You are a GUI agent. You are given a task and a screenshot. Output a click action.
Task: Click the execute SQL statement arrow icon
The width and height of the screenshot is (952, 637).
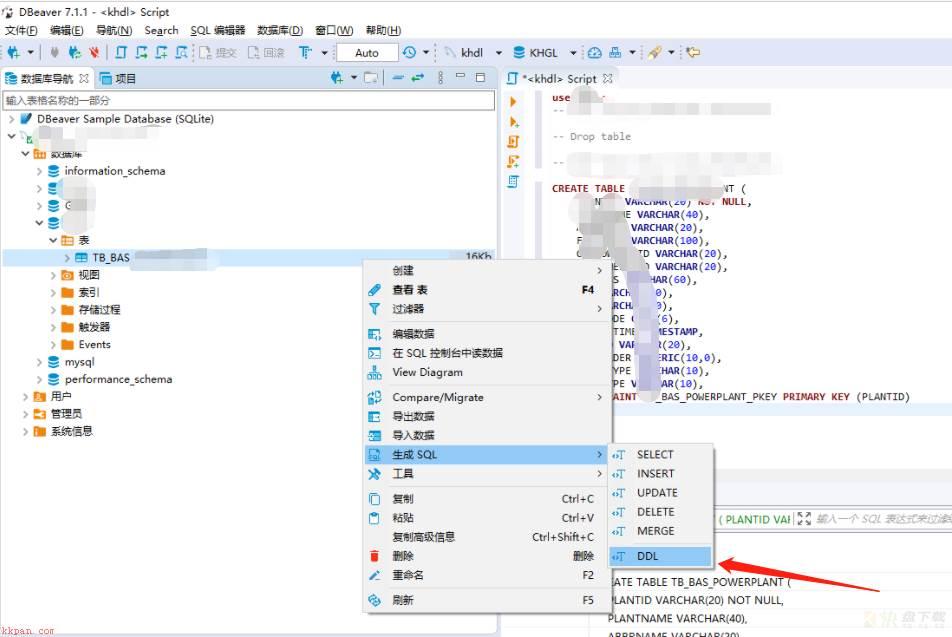point(513,101)
